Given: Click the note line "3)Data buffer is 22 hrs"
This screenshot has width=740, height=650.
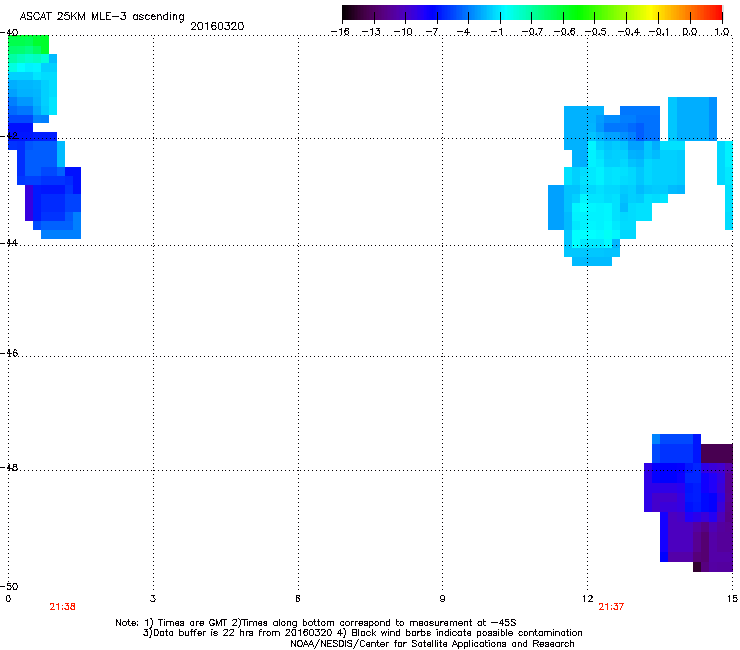Looking at the screenshot, I should (362, 633).
